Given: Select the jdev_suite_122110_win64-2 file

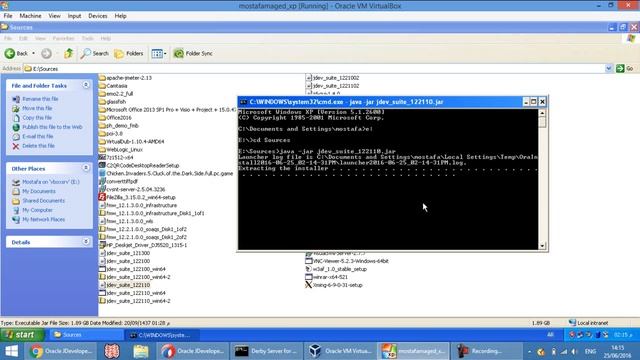Looking at the screenshot, I should [134, 301].
